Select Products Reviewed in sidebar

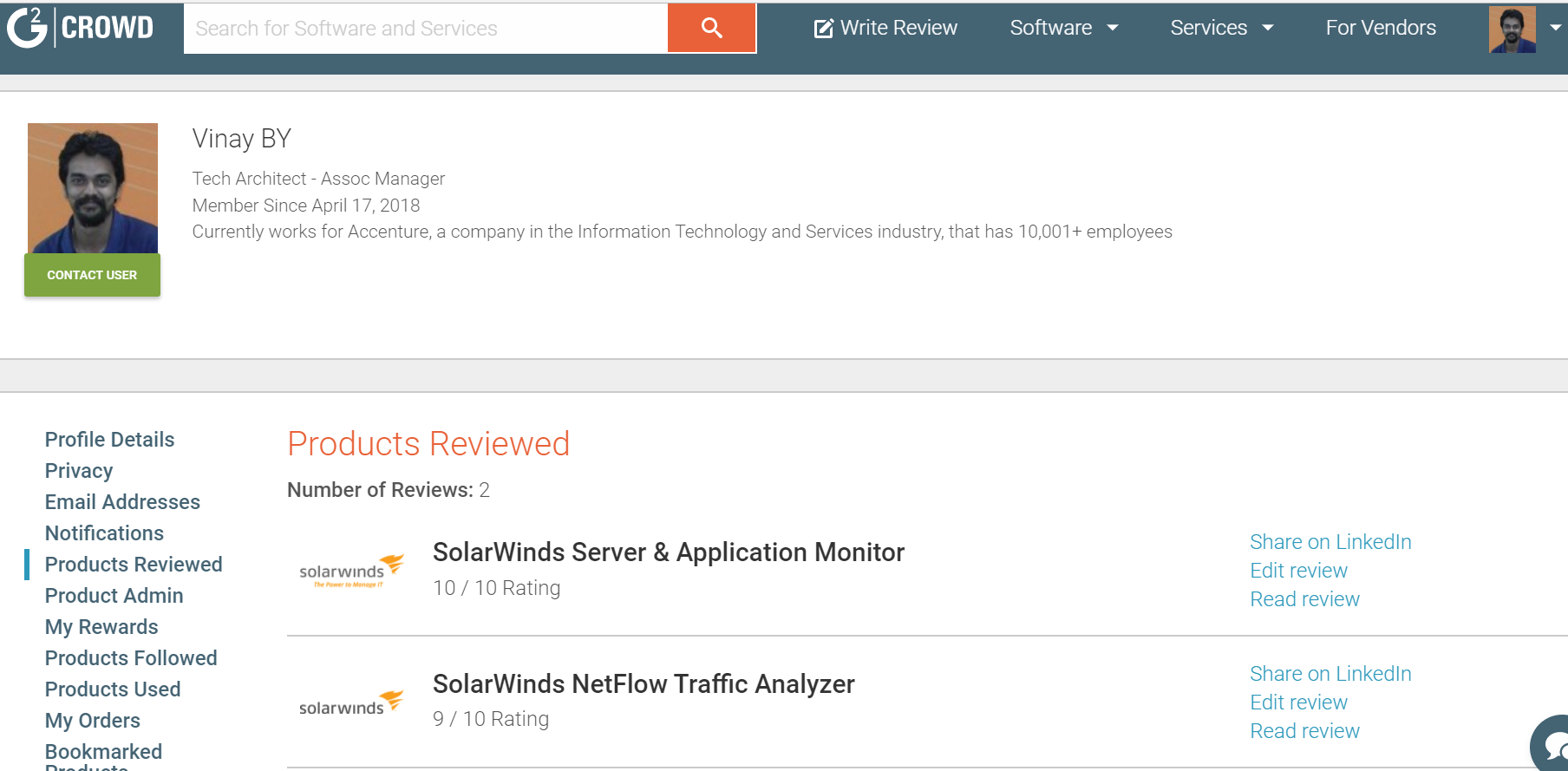(134, 565)
